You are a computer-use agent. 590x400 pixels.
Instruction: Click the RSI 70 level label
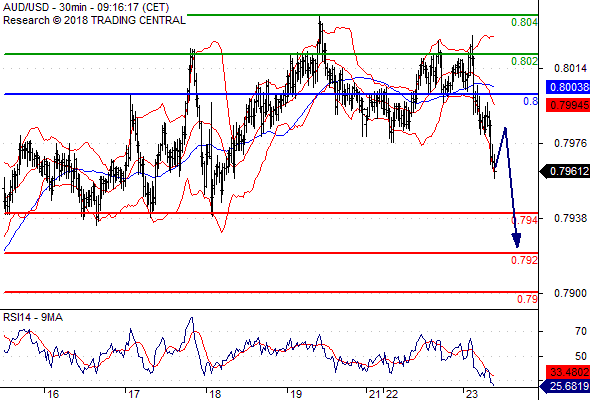point(581,331)
